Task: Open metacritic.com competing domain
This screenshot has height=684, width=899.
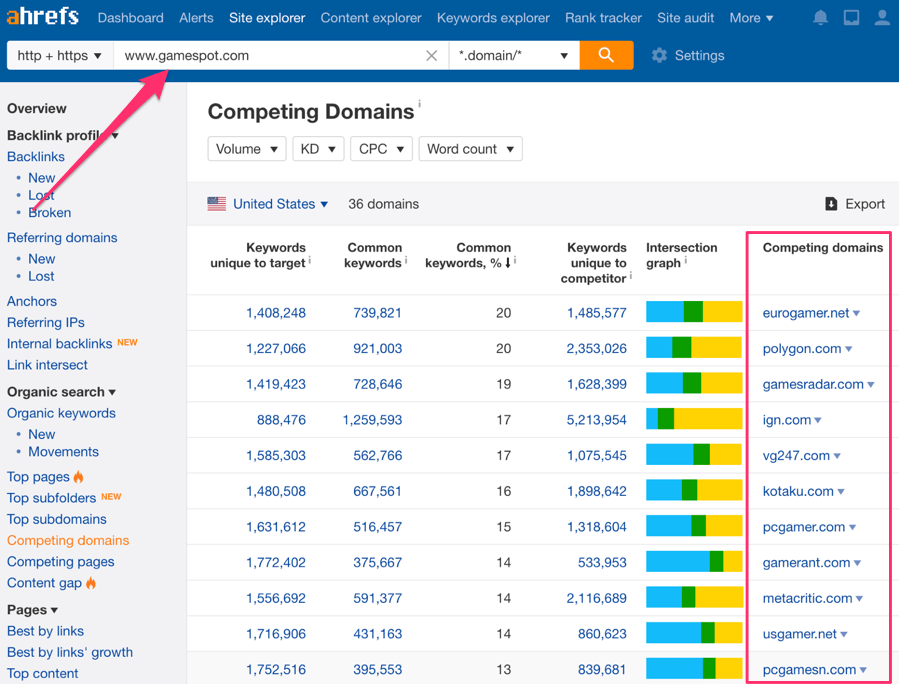Action: [807, 598]
